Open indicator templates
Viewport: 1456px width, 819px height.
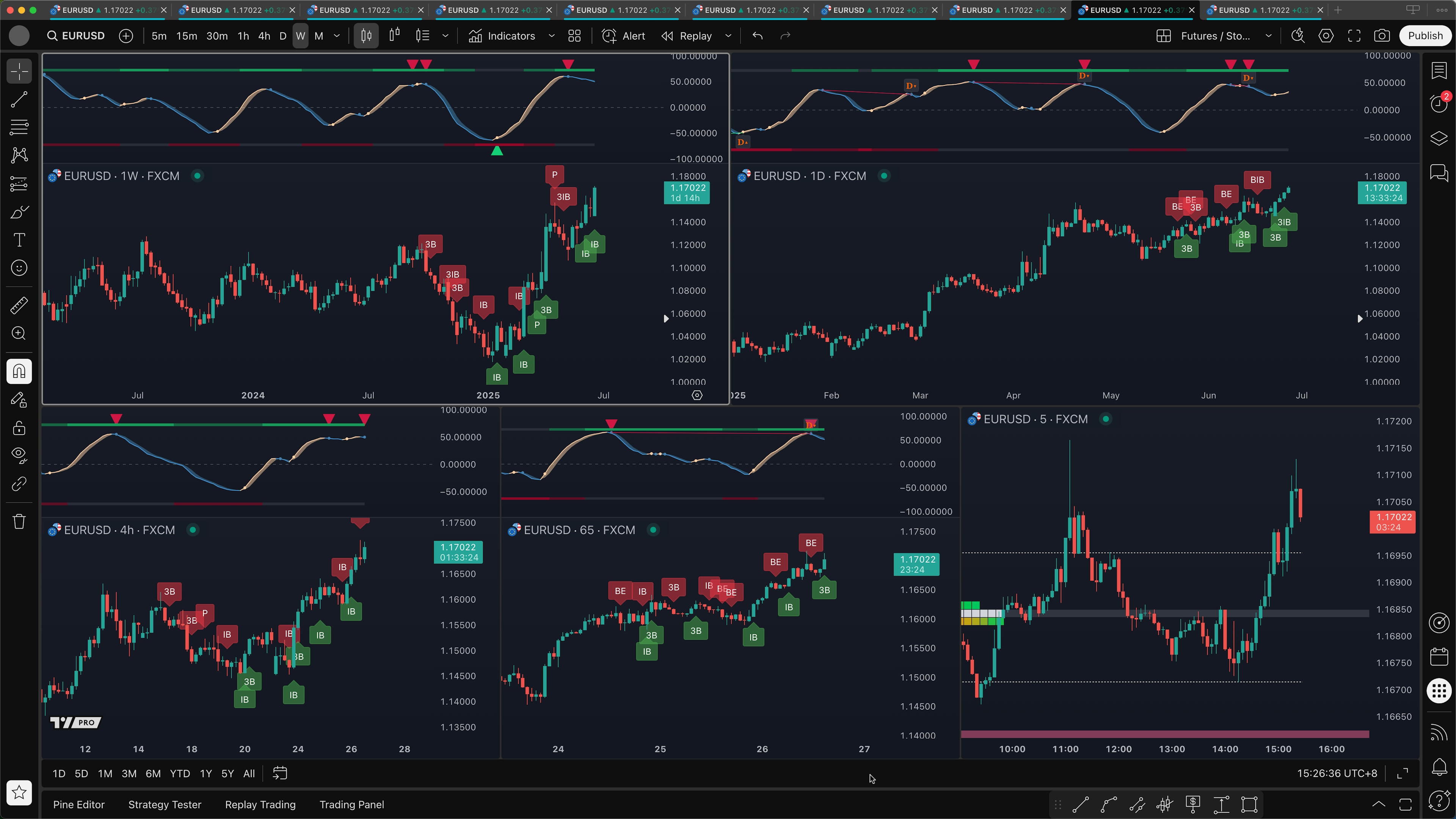574,36
